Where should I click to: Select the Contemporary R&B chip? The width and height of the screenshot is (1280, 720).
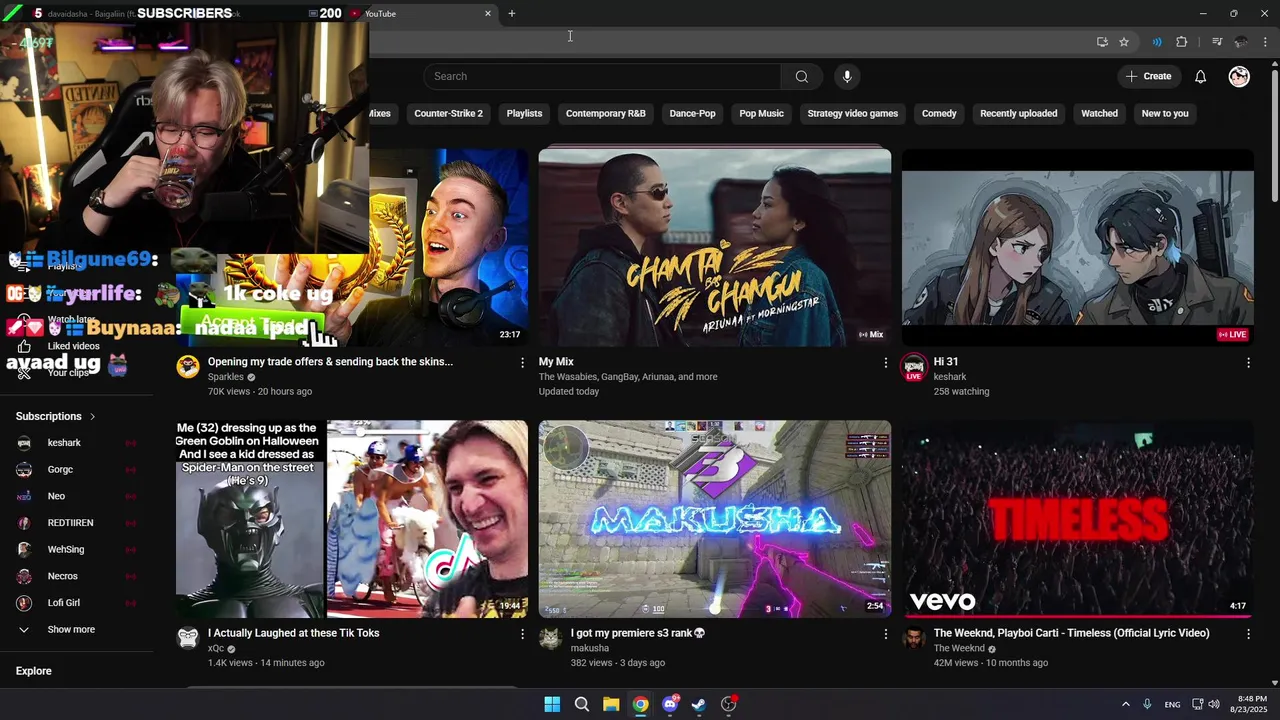(x=606, y=113)
